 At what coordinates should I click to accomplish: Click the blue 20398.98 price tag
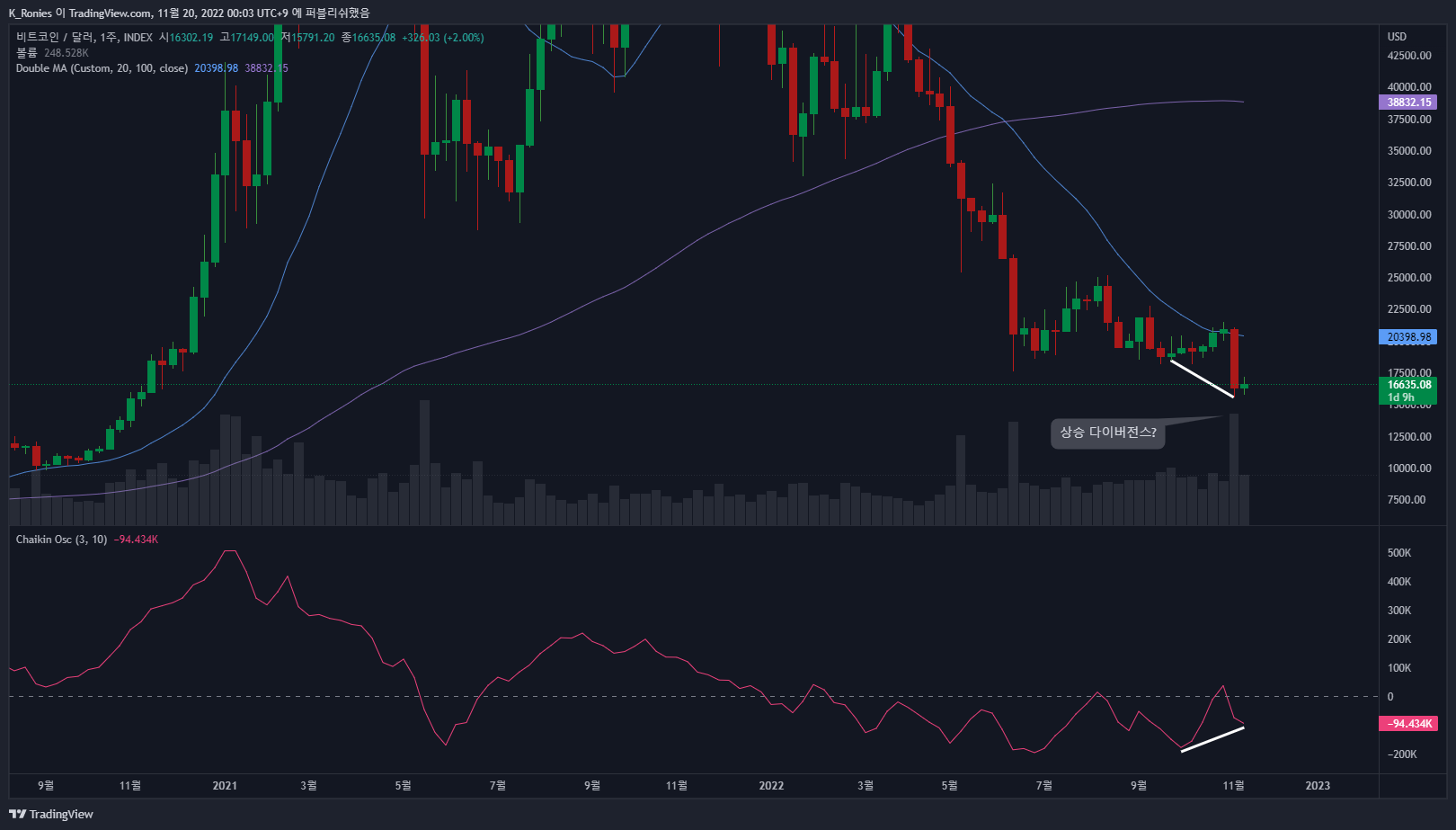1407,337
